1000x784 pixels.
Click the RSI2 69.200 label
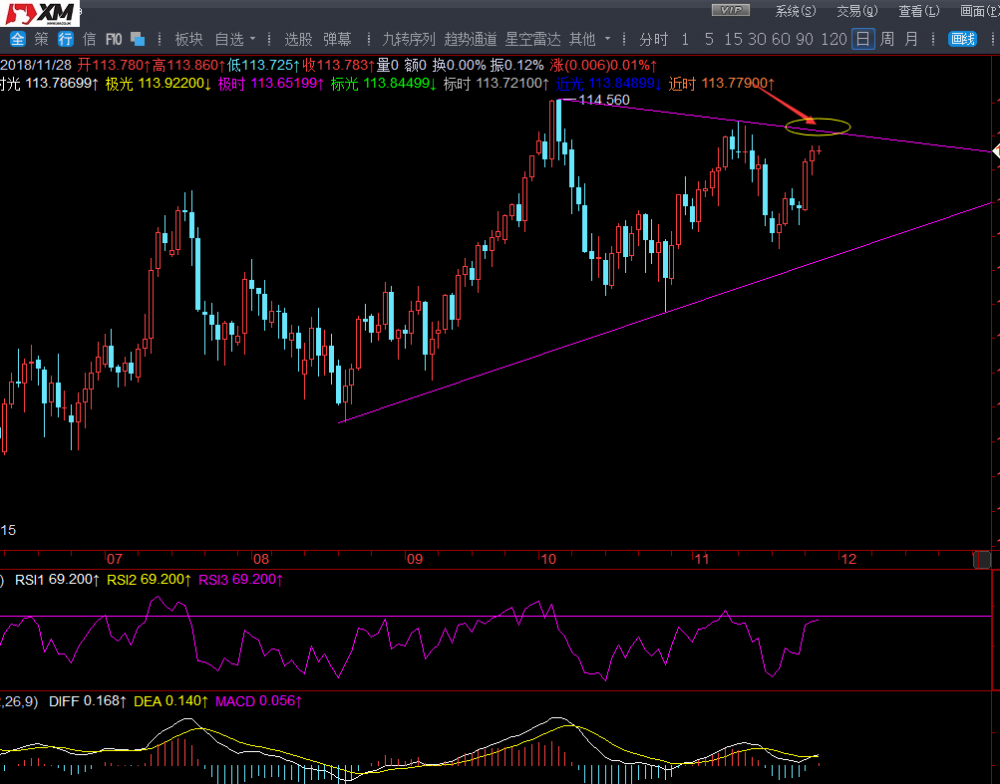(x=149, y=580)
